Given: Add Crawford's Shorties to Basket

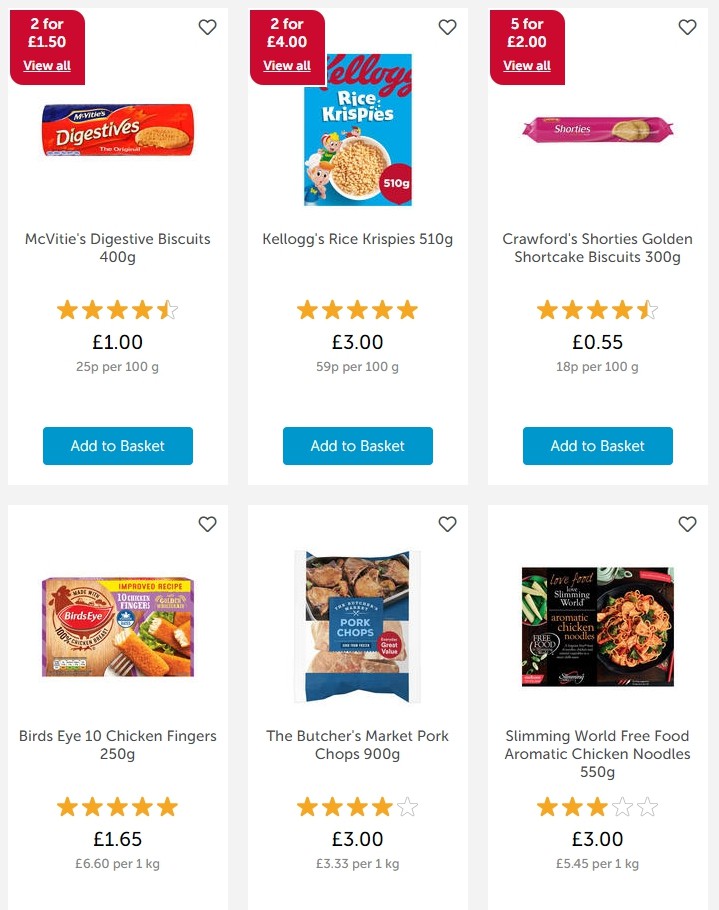Looking at the screenshot, I should click(x=597, y=446).
